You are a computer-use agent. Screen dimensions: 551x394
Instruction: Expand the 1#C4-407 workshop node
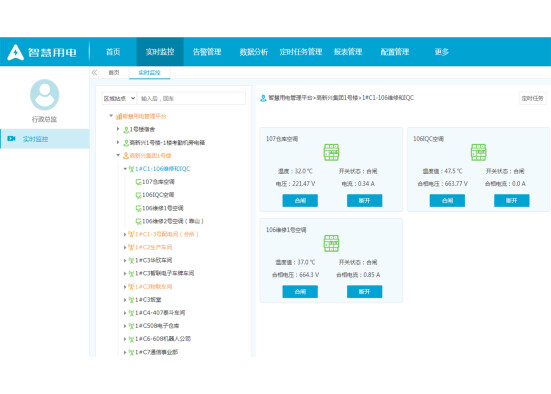click(125, 313)
